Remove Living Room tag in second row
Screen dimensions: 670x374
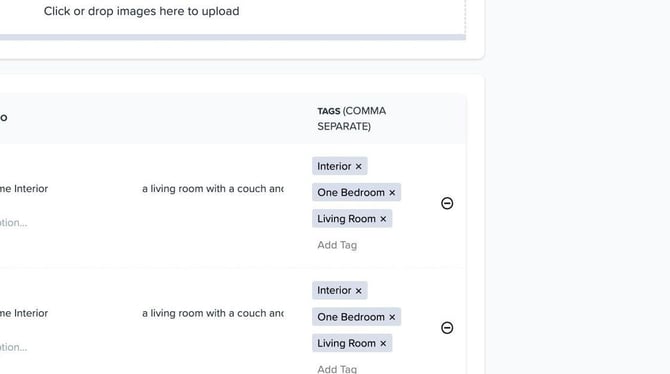[x=383, y=343]
